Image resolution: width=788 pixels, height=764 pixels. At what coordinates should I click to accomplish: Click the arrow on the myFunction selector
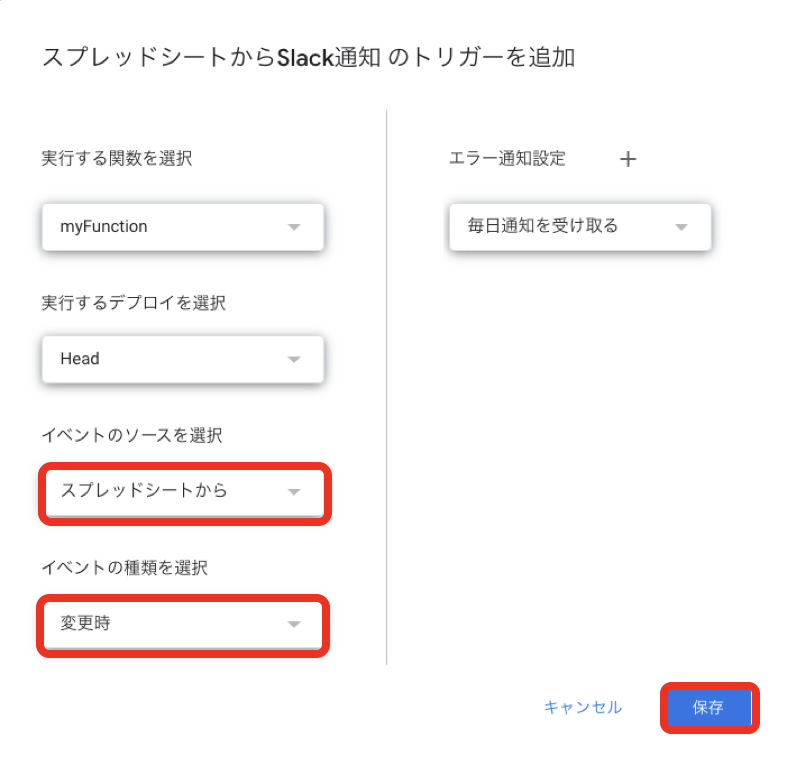pos(294,227)
